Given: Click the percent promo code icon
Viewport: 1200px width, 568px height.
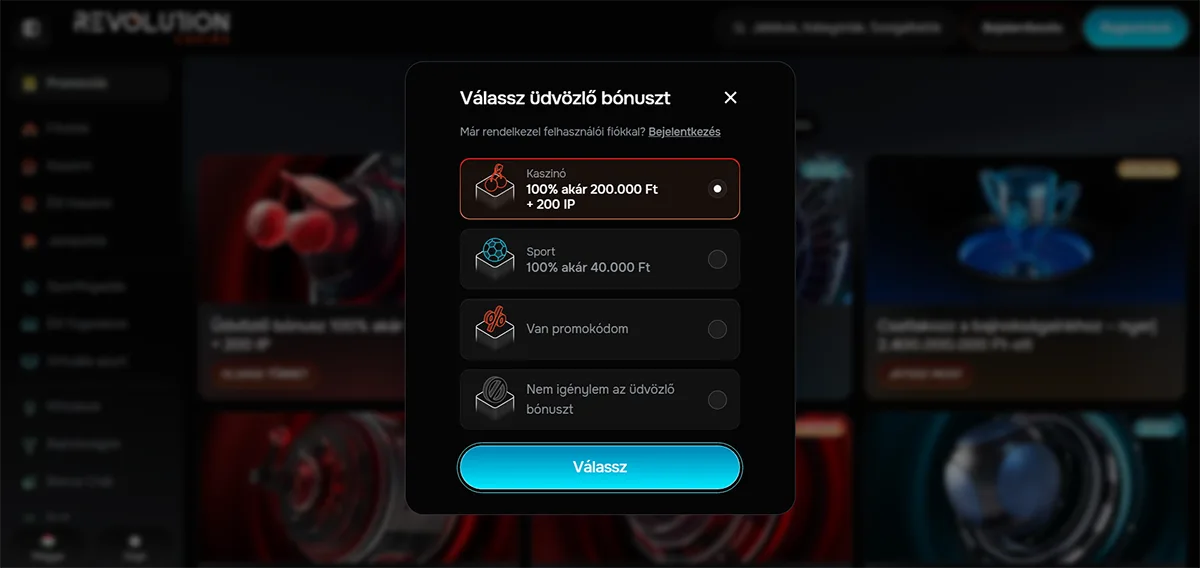Looking at the screenshot, I should [x=495, y=329].
